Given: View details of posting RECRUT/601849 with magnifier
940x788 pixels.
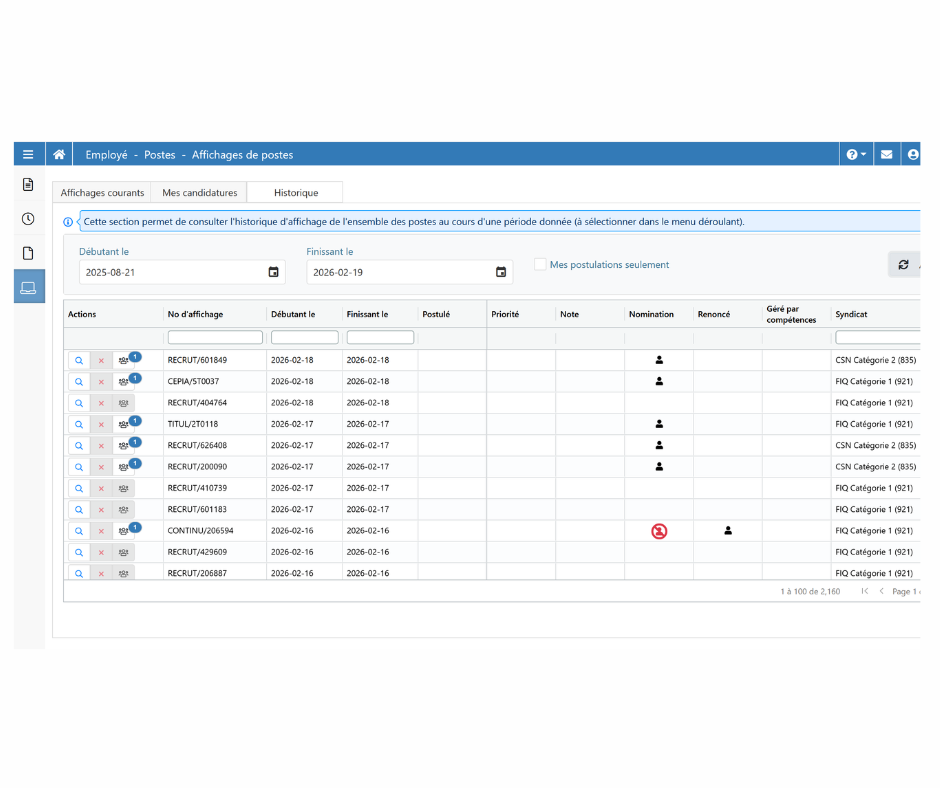Looking at the screenshot, I should [x=79, y=360].
